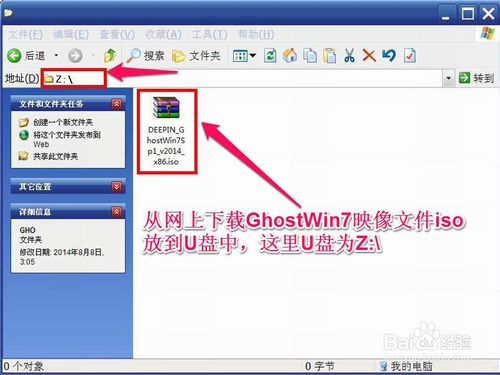Click the greyed Forward arrow button
Viewport: 500px width, 375px height.
(x=75, y=56)
